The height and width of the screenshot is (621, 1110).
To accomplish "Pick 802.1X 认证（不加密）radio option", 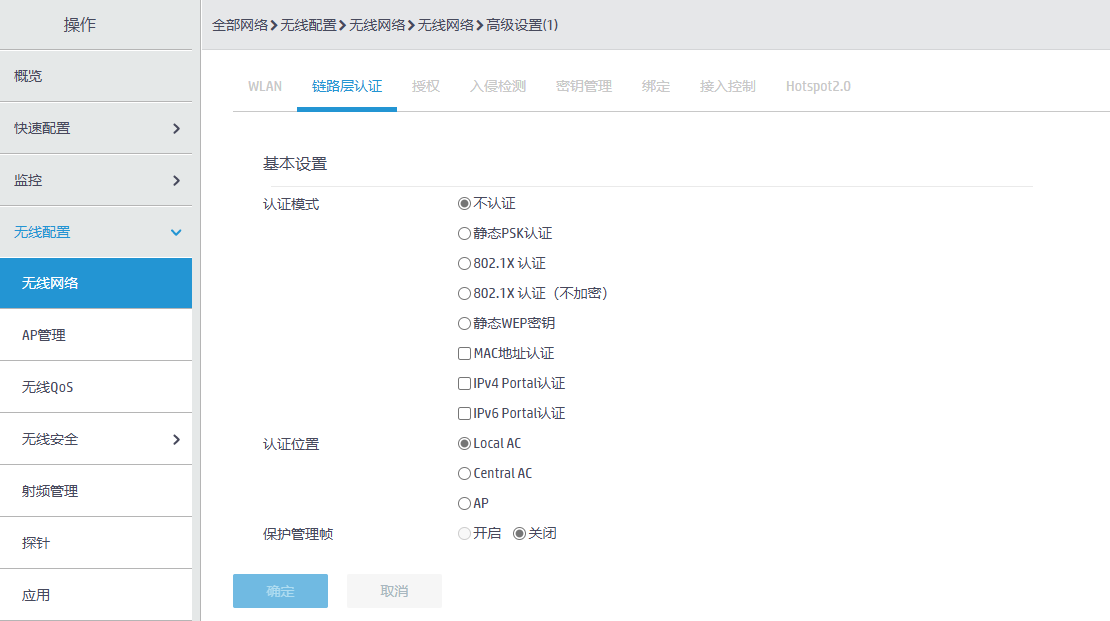I will tap(464, 293).
